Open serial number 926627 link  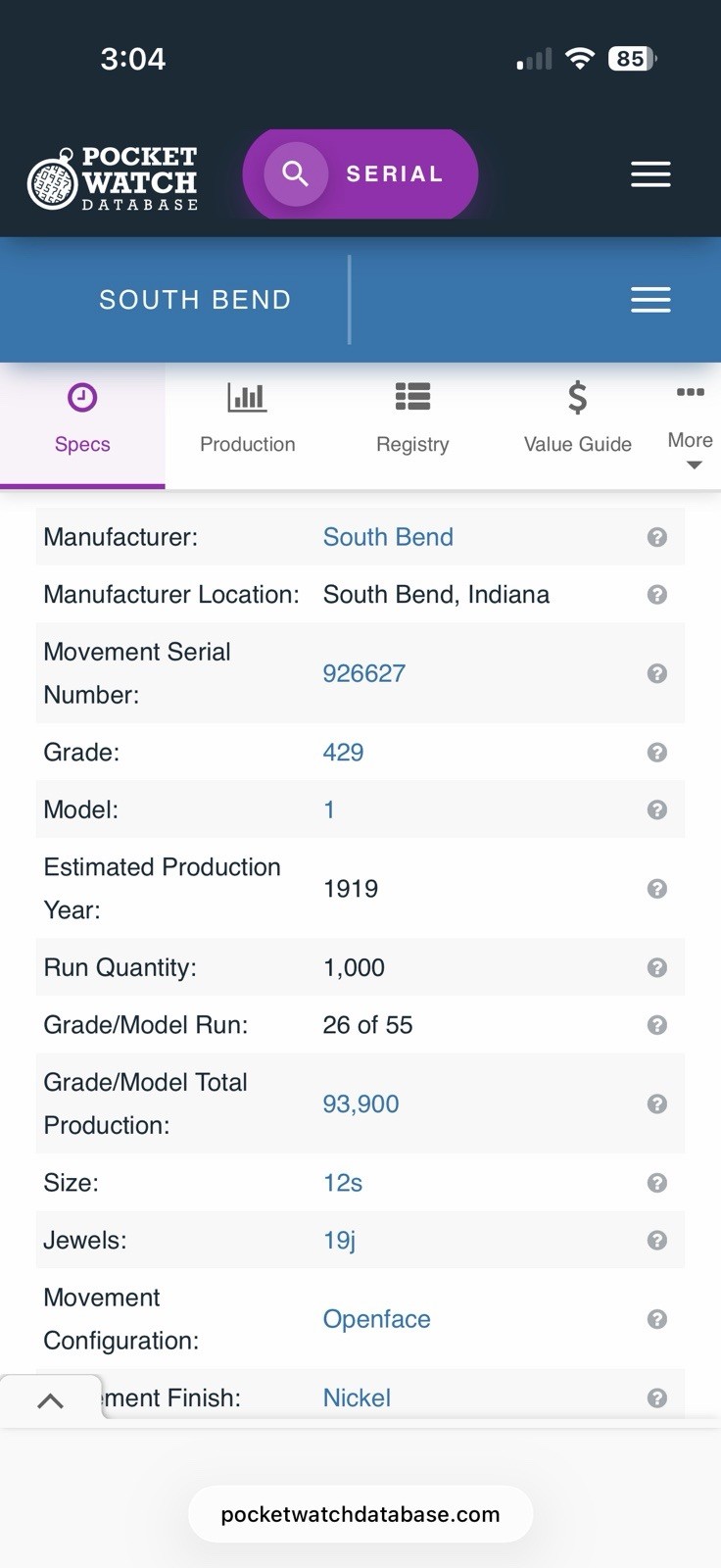tap(364, 673)
